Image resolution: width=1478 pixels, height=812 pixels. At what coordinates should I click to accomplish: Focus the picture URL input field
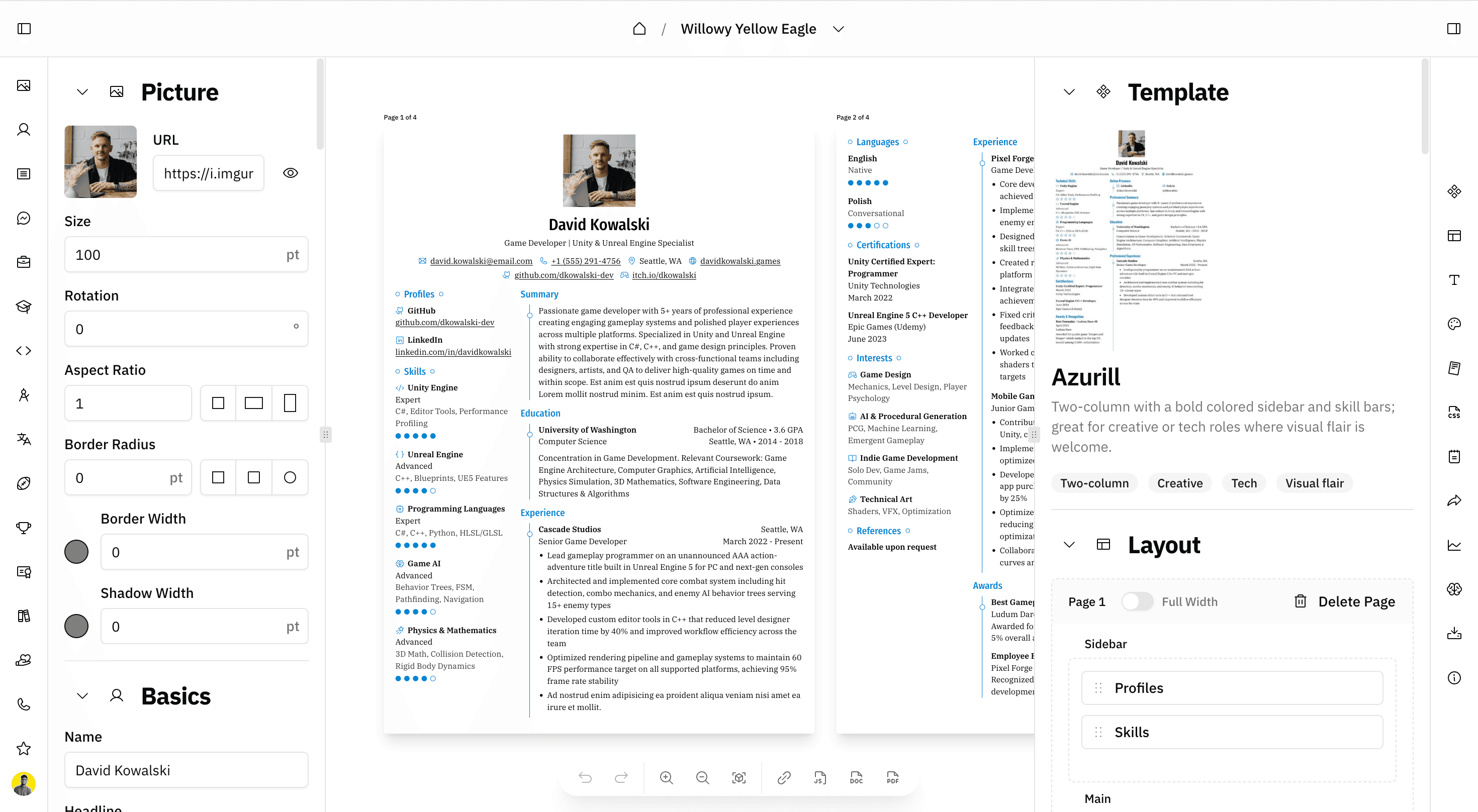pos(208,173)
